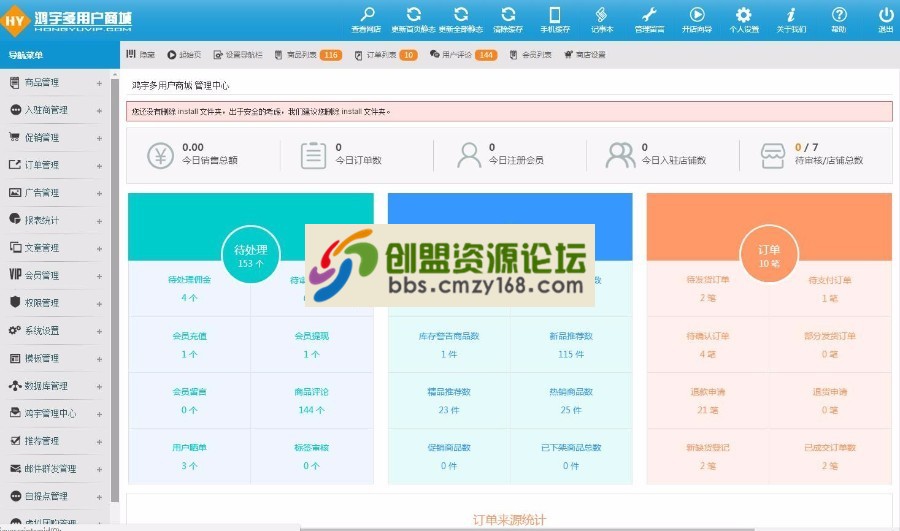This screenshot has width=900, height=531.
Task: Open 商店设置 in the shortcut bar
Action: [x=585, y=55]
